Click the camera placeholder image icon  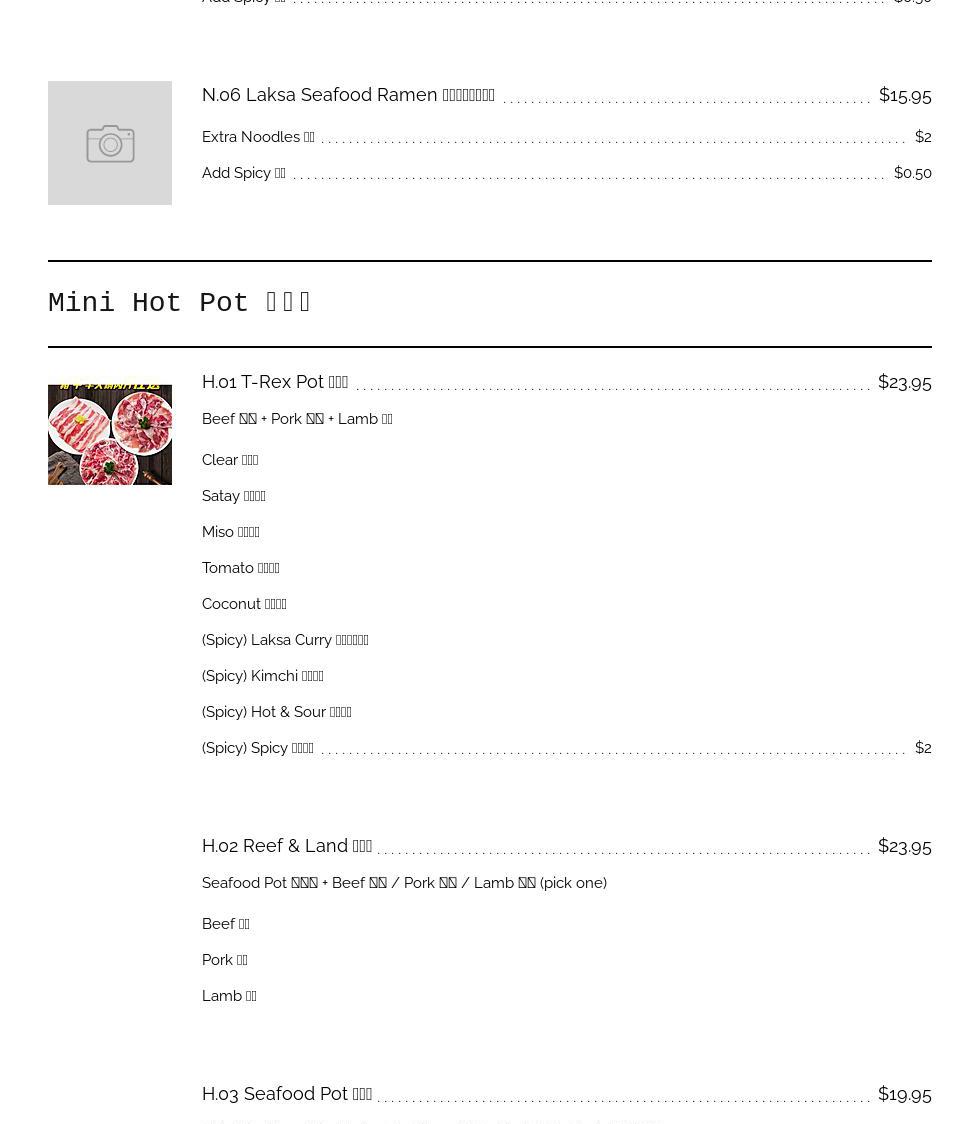(x=110, y=143)
